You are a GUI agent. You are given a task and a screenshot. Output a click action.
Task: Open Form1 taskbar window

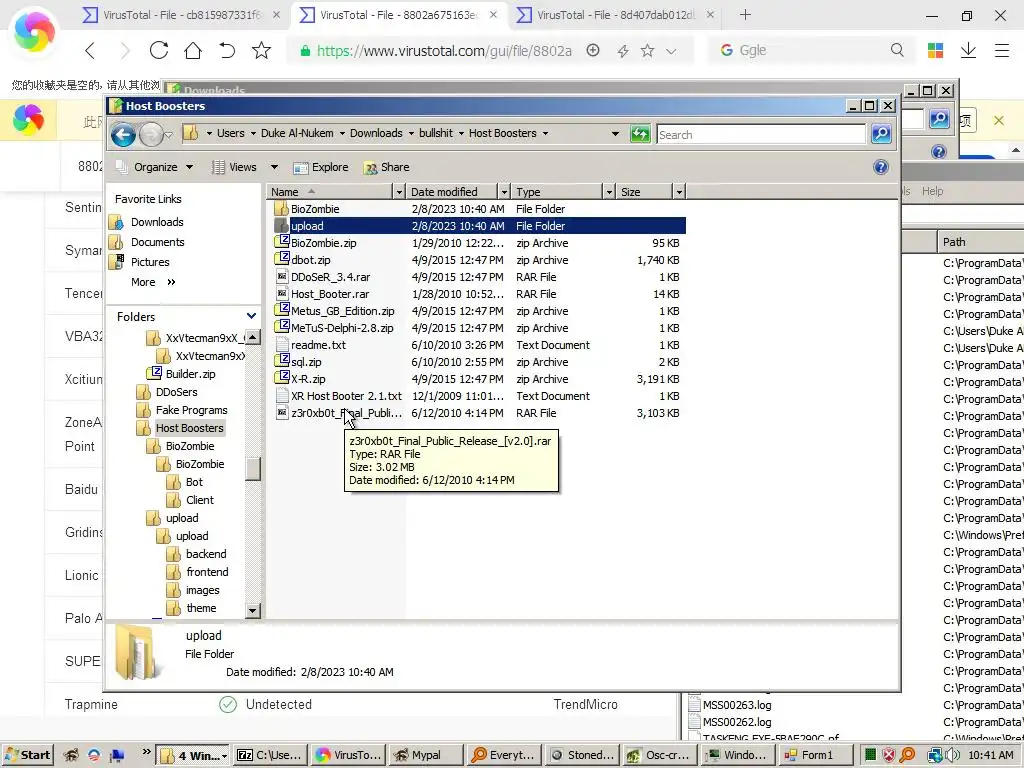815,755
